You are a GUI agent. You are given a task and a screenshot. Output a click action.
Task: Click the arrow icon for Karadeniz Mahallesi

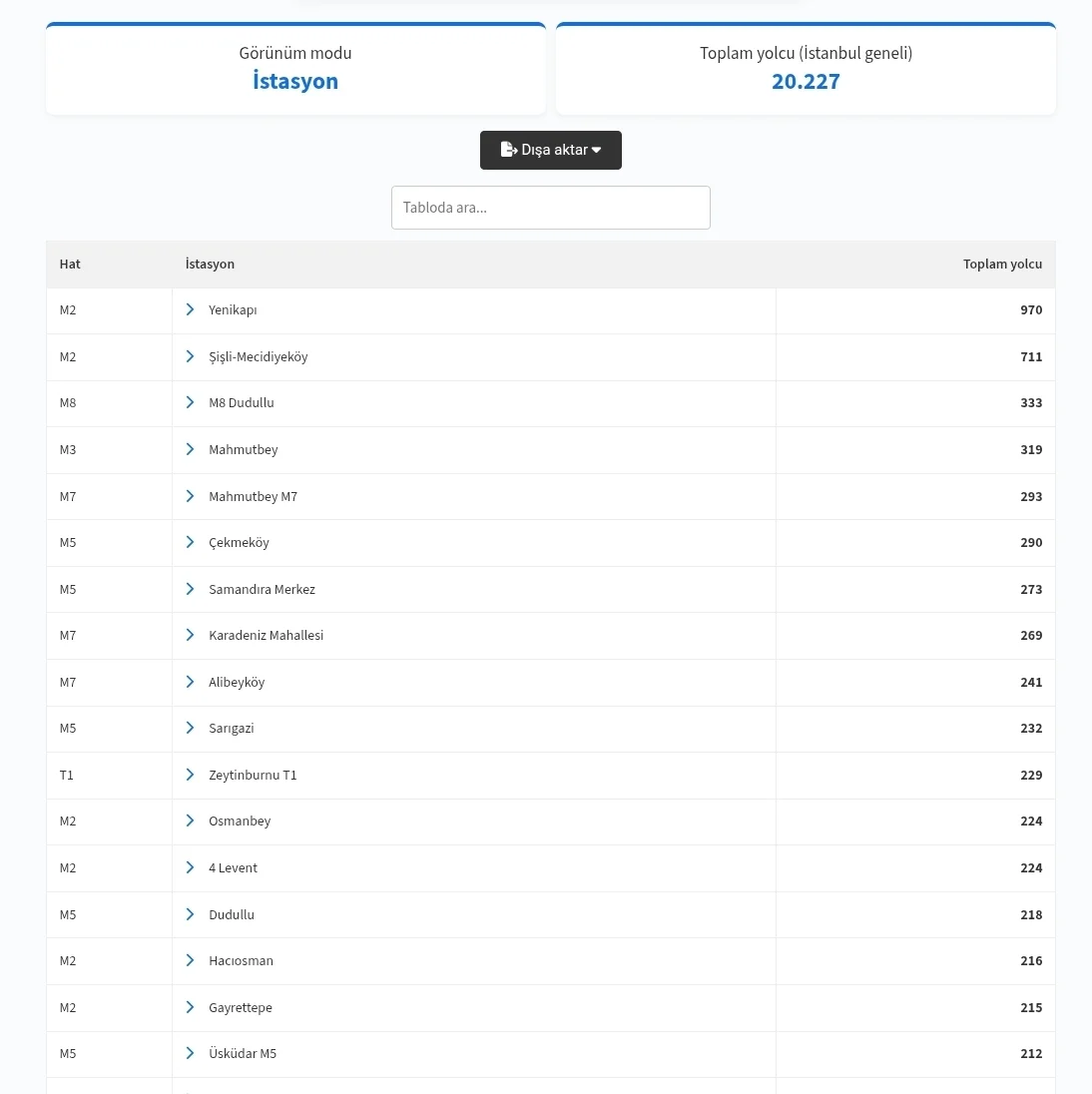click(190, 636)
